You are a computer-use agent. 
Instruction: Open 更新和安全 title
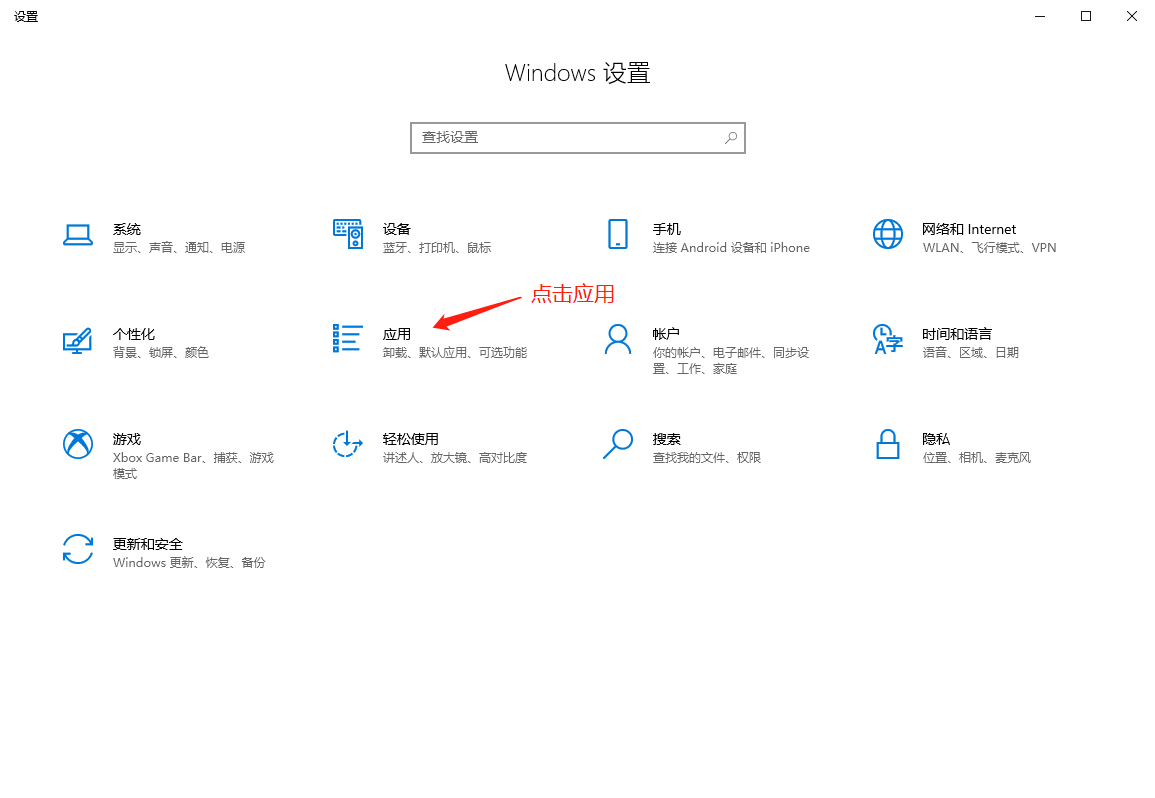[x=147, y=545]
